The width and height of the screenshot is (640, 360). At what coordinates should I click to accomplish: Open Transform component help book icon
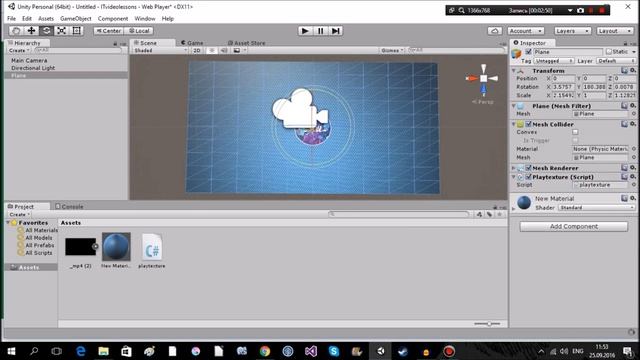click(x=624, y=71)
